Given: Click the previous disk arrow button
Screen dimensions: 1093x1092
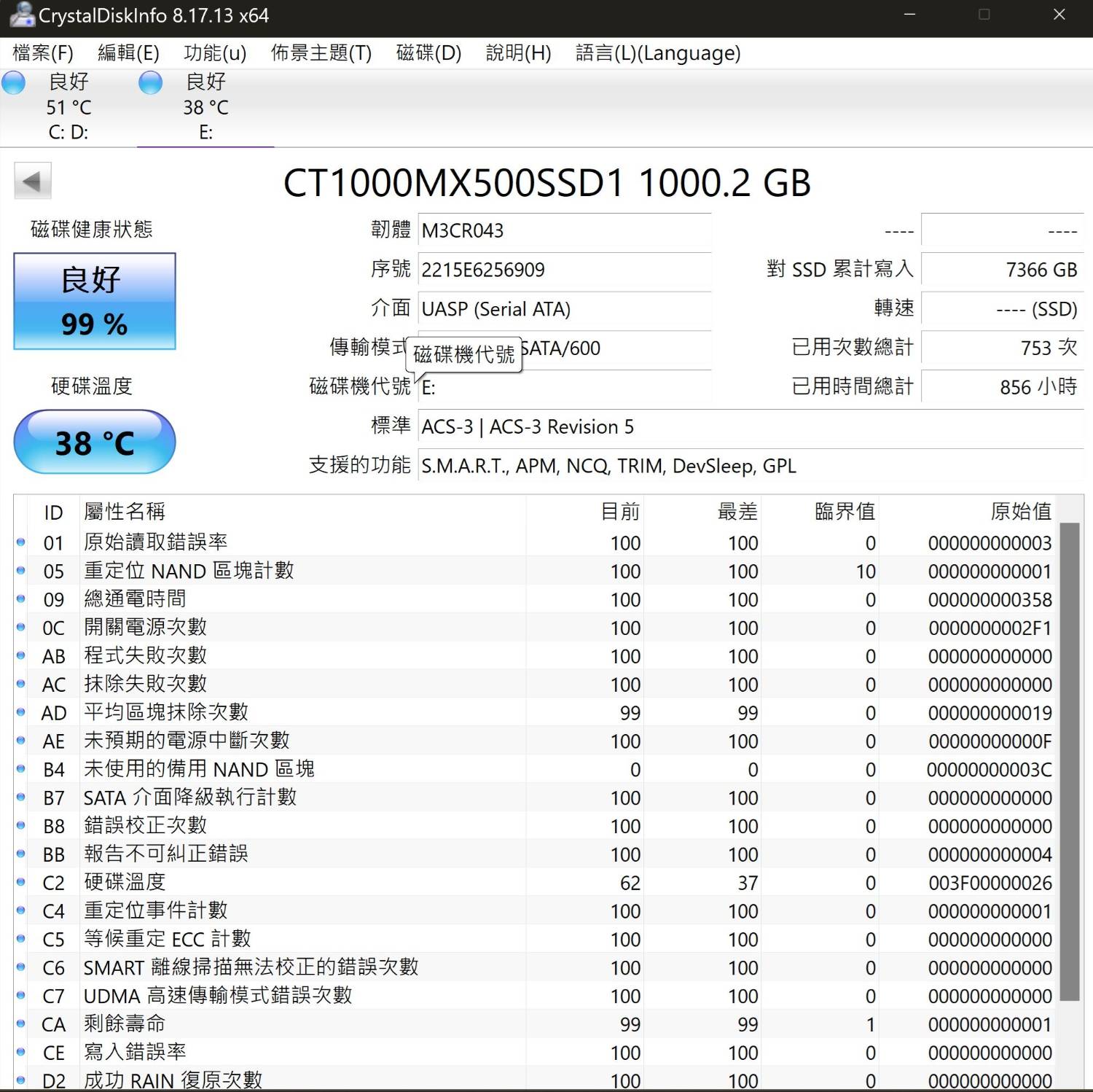Looking at the screenshot, I should click(33, 181).
